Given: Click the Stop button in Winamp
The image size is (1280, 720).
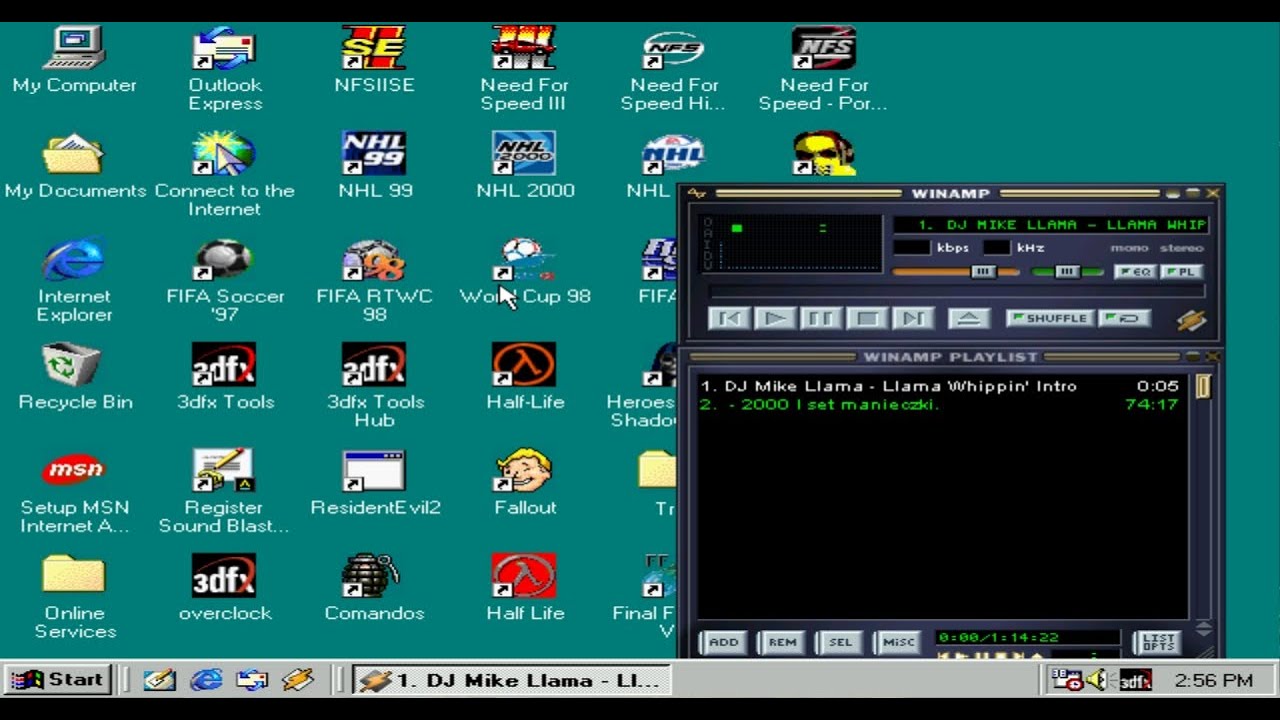Looking at the screenshot, I should coord(867,318).
